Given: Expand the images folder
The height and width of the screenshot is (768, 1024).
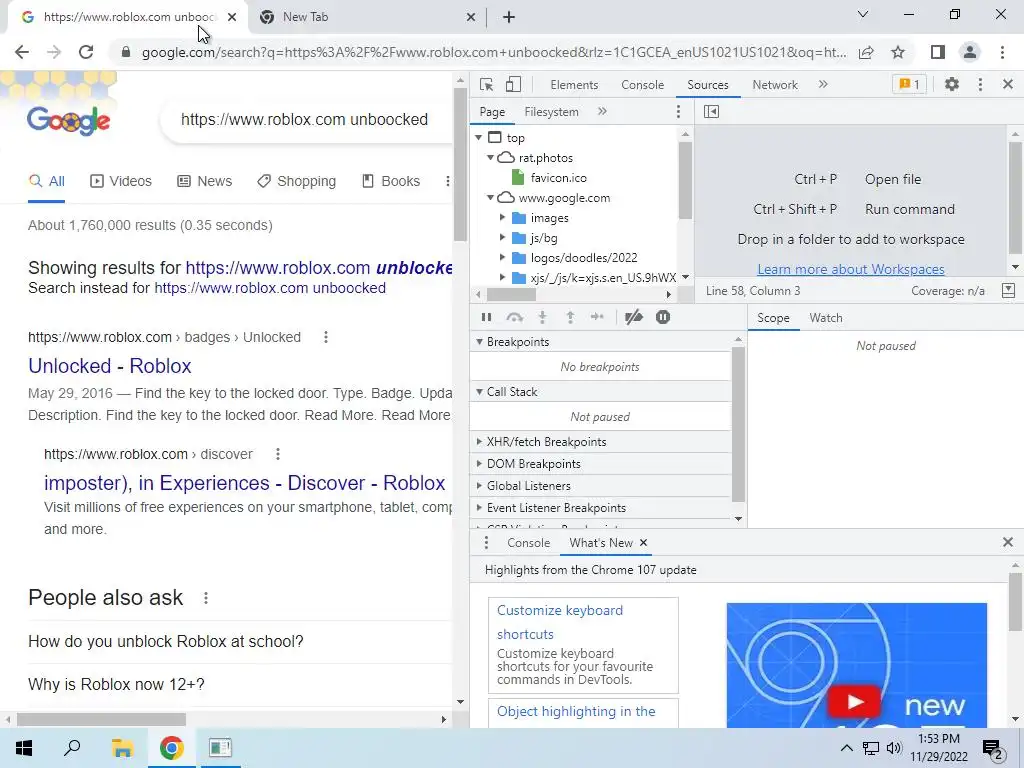Looking at the screenshot, I should tap(502, 218).
